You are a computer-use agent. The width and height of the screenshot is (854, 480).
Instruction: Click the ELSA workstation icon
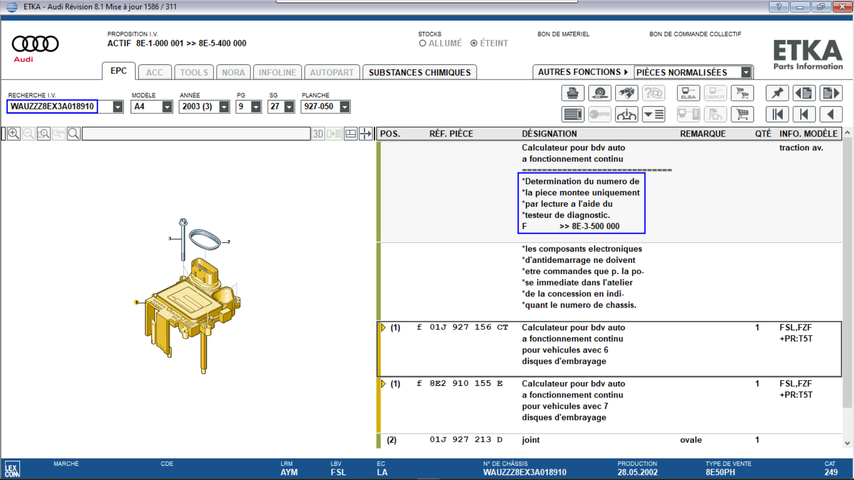click(x=688, y=93)
